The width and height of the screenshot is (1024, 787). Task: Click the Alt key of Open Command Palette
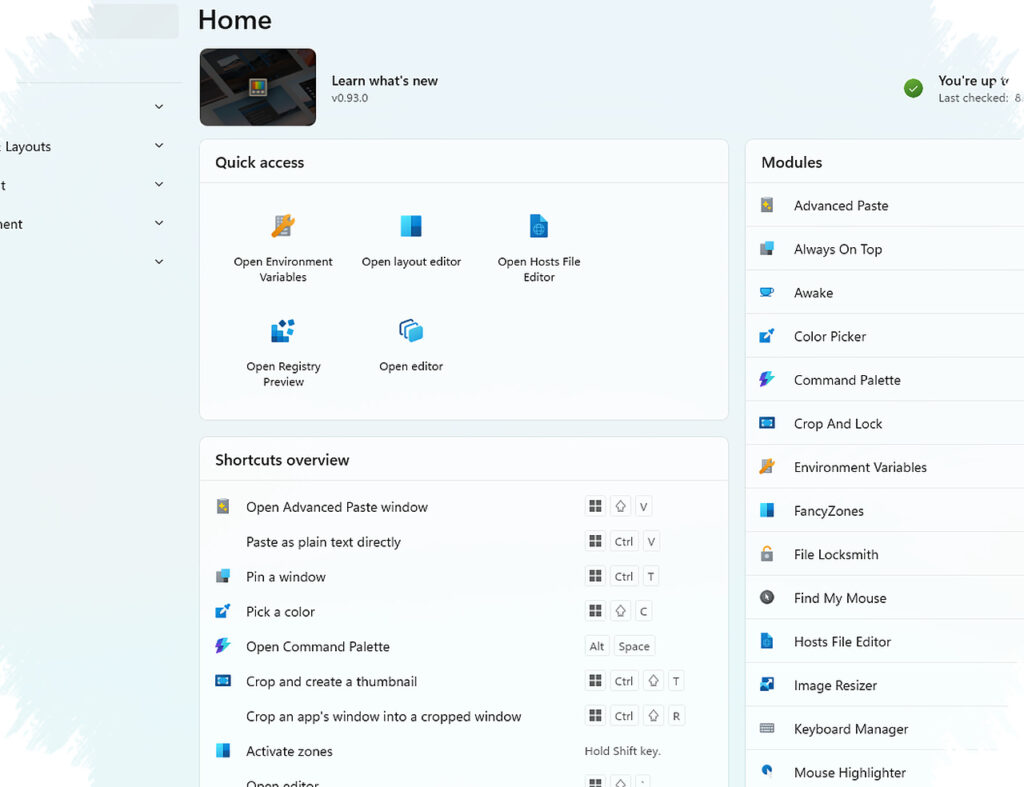[x=596, y=646]
